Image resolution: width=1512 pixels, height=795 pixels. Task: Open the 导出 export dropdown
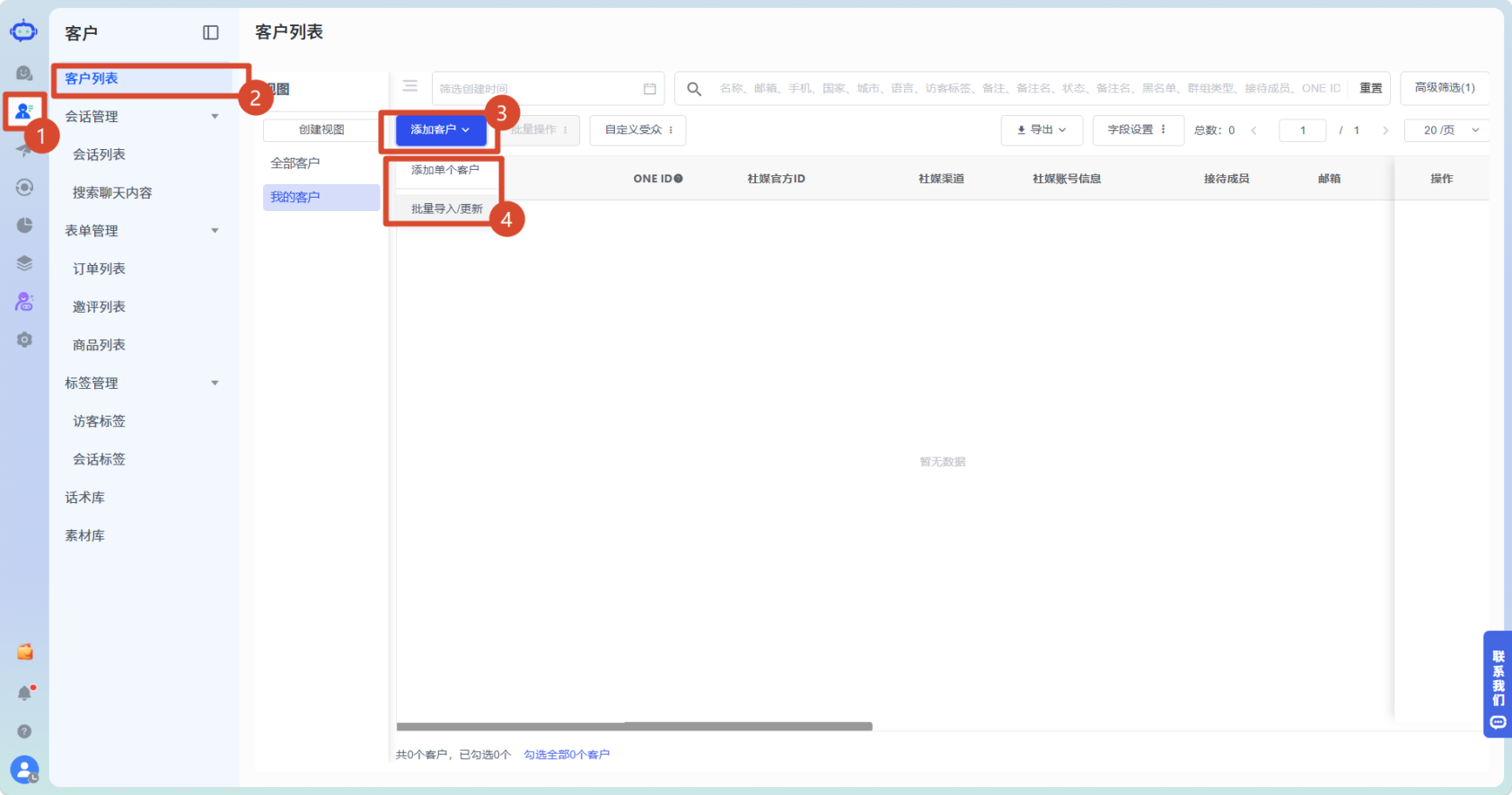pos(1042,130)
